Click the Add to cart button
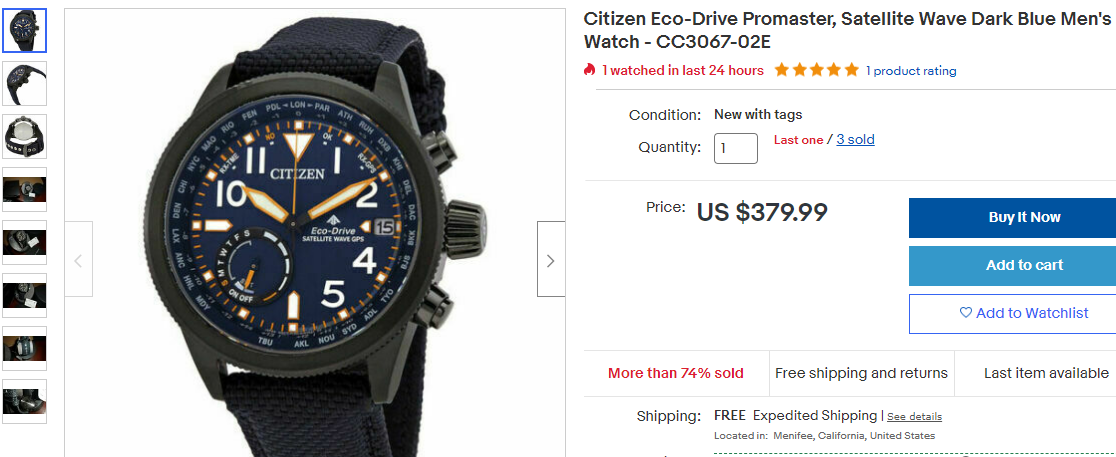The width and height of the screenshot is (1116, 457). click(x=1011, y=265)
